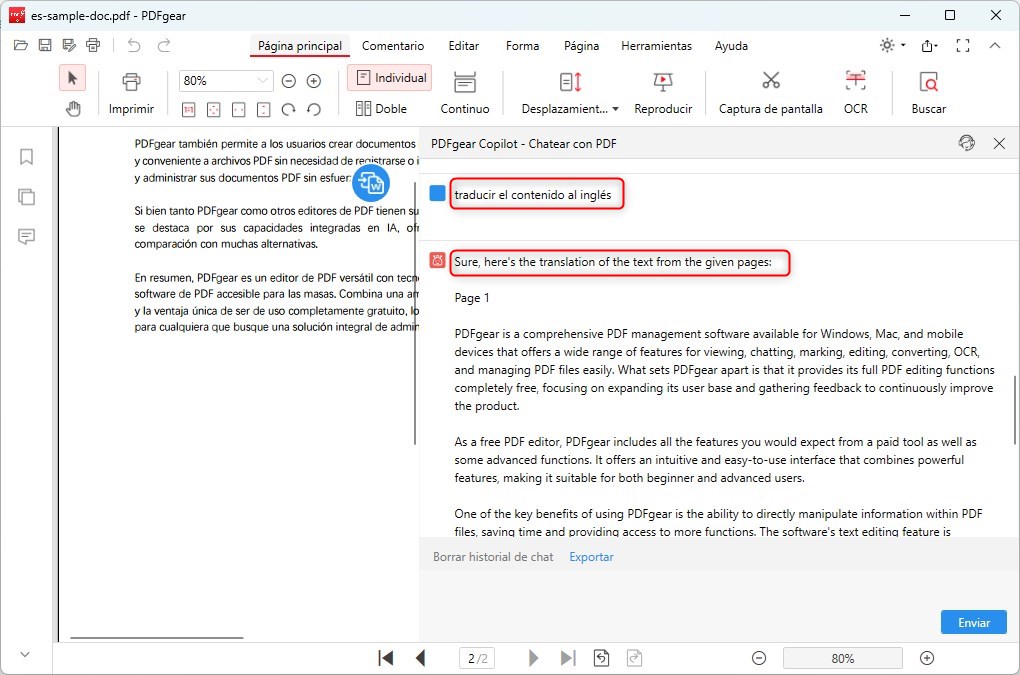The width and height of the screenshot is (1020, 675).
Task: Open the Ayuda tab
Action: [731, 46]
